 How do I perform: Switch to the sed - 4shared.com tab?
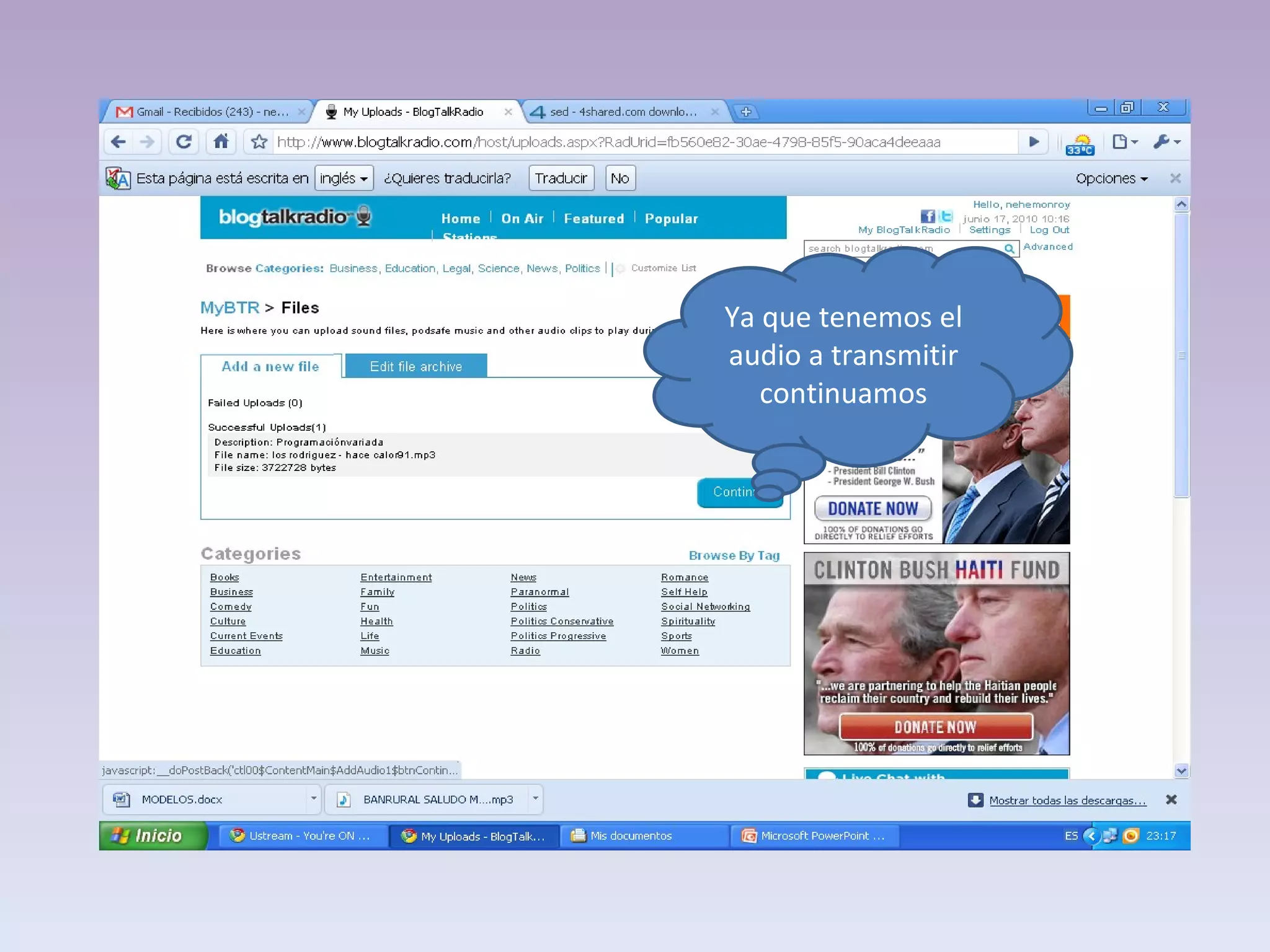[x=623, y=112]
